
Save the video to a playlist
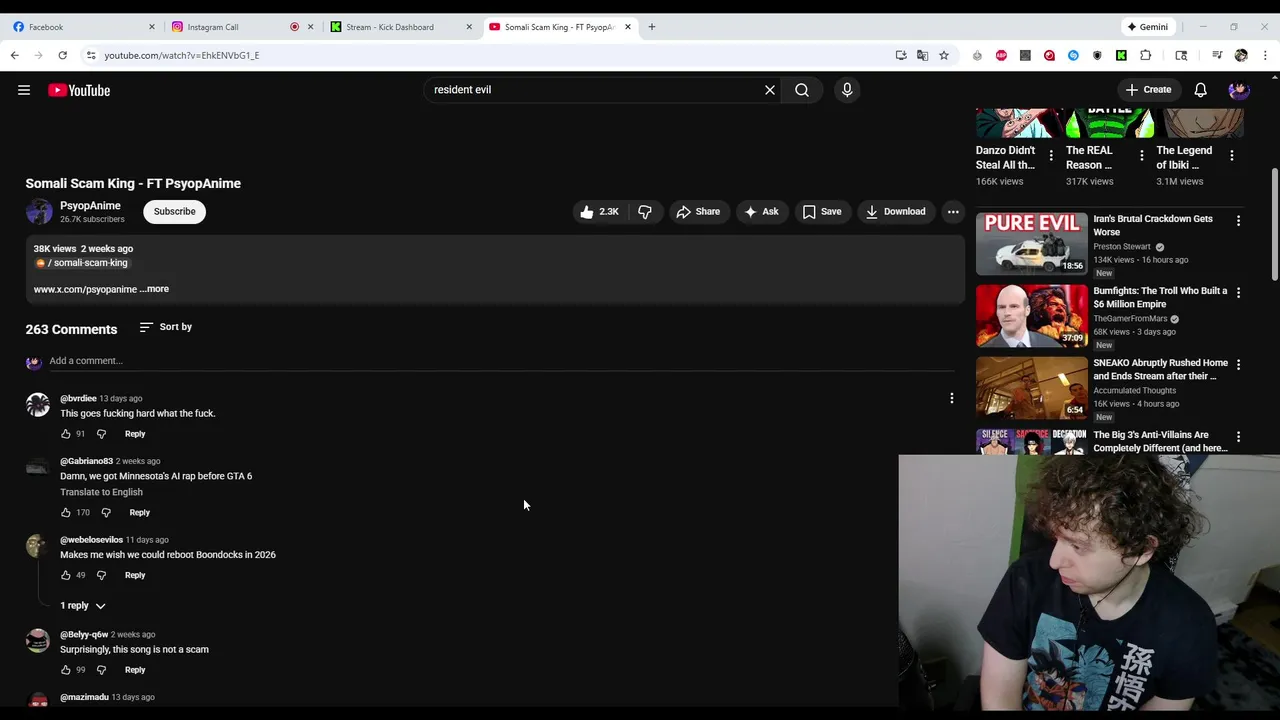coord(822,212)
